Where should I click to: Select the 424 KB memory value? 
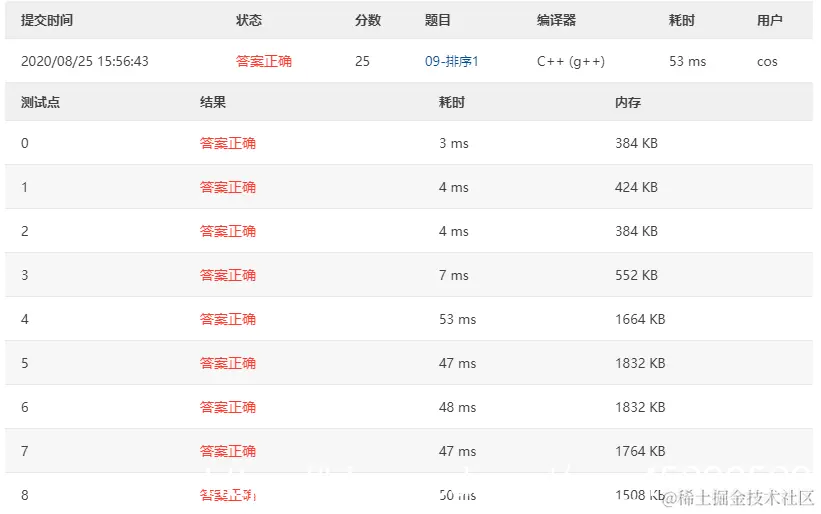[x=636, y=187]
